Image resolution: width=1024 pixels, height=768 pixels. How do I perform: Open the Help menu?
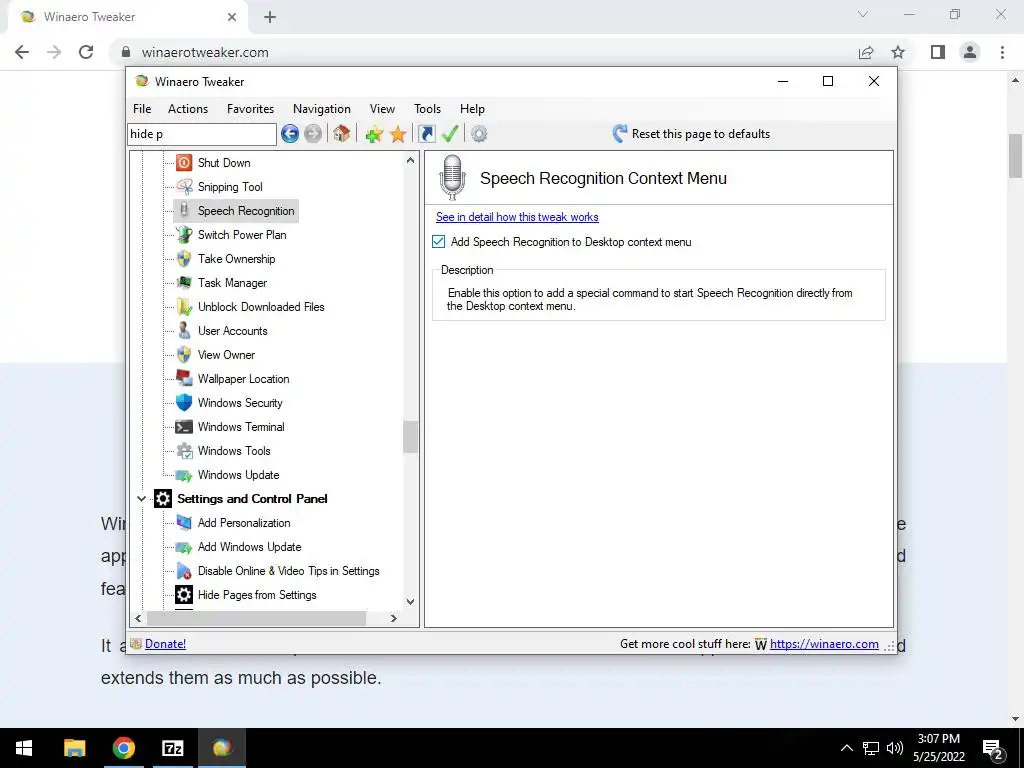point(472,109)
